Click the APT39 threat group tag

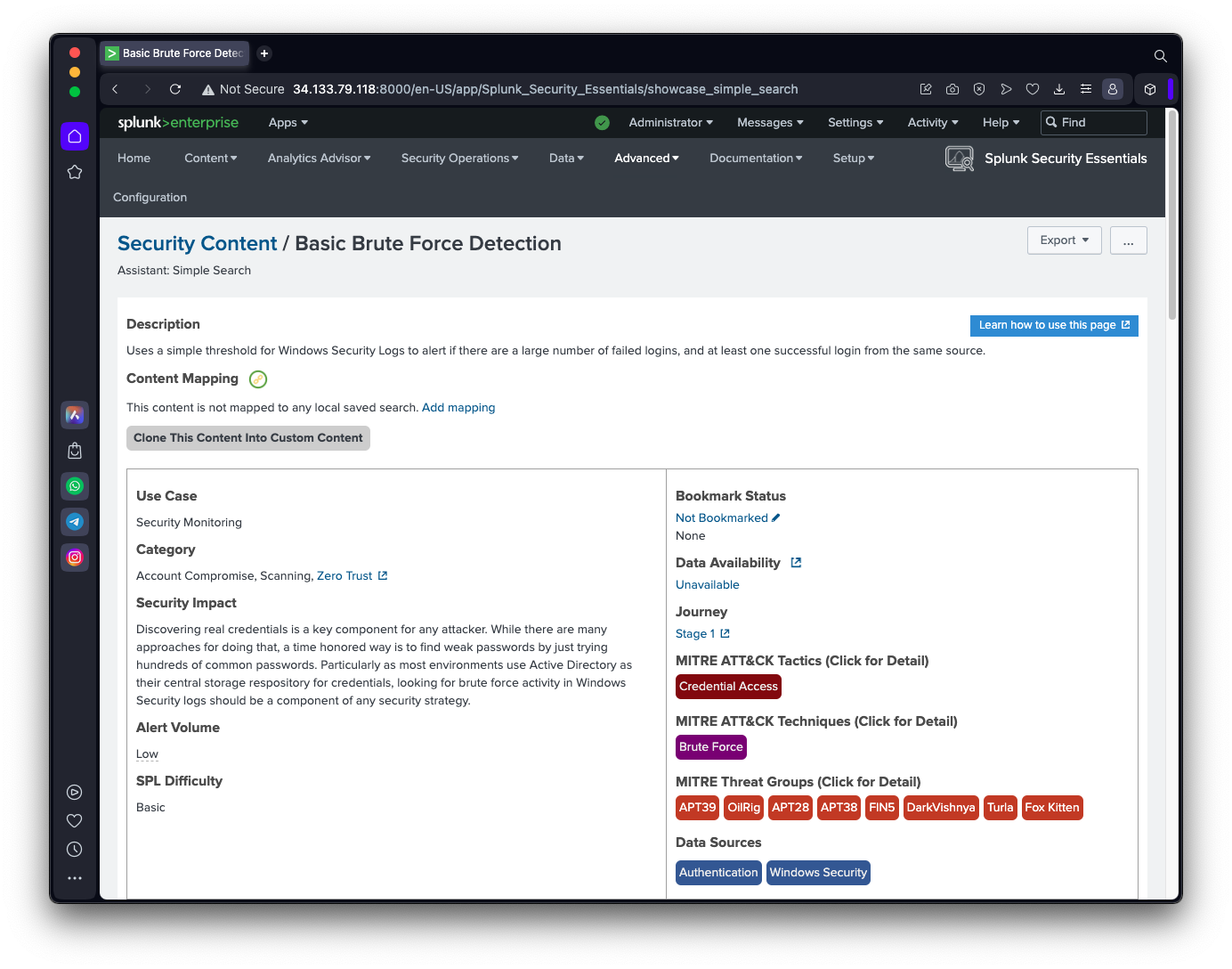[698, 808]
